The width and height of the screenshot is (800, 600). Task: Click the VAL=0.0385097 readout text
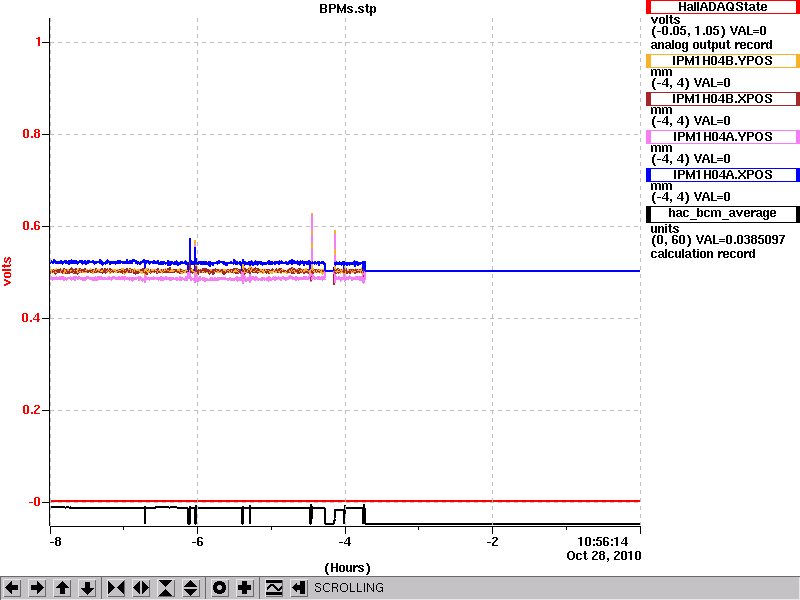[742, 240]
